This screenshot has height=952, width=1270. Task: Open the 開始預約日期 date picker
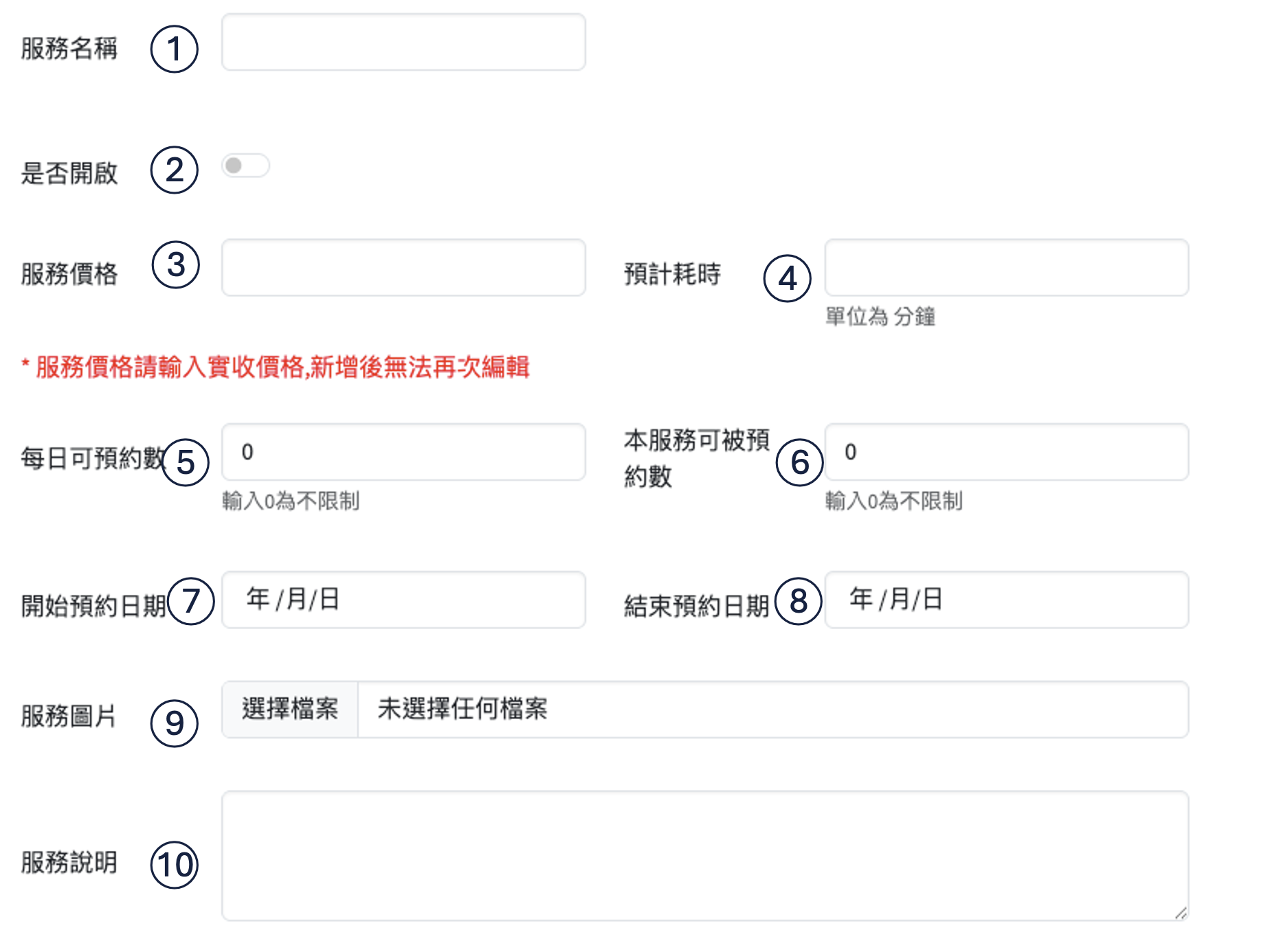(x=403, y=600)
